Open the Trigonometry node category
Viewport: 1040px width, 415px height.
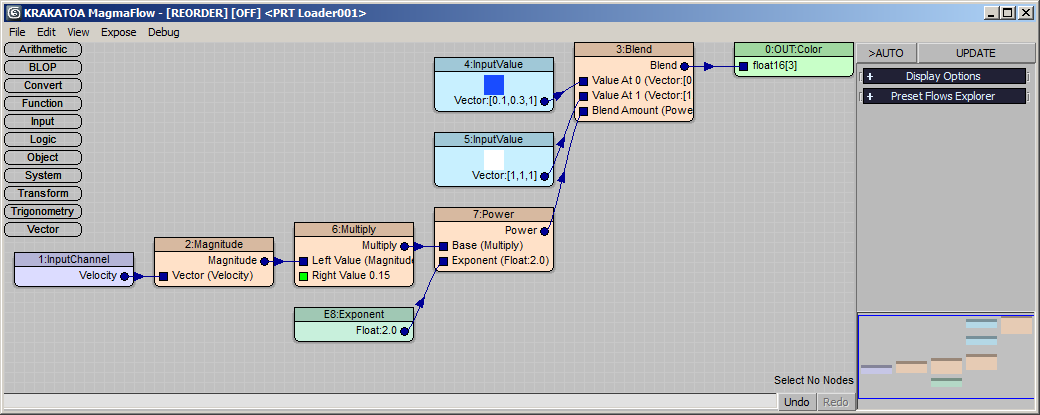[43, 211]
